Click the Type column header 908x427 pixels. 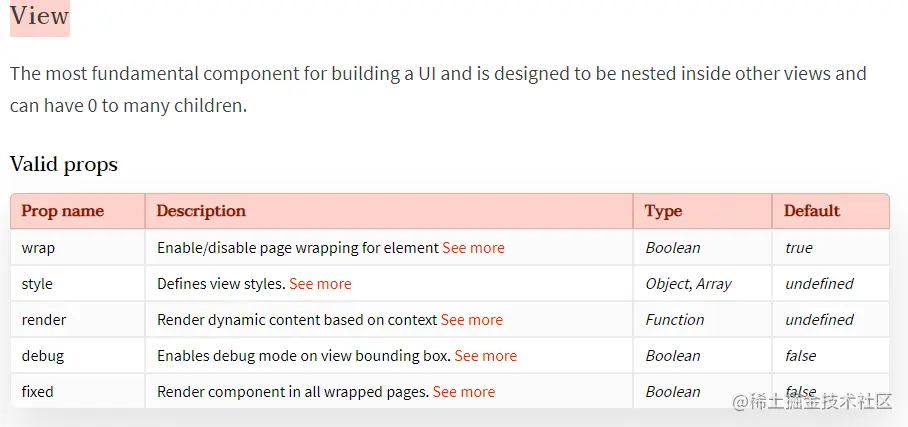coord(702,211)
